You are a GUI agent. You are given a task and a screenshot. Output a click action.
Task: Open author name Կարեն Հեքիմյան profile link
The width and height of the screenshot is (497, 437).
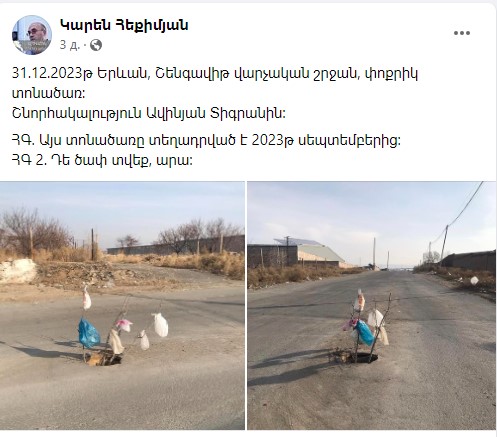(124, 25)
